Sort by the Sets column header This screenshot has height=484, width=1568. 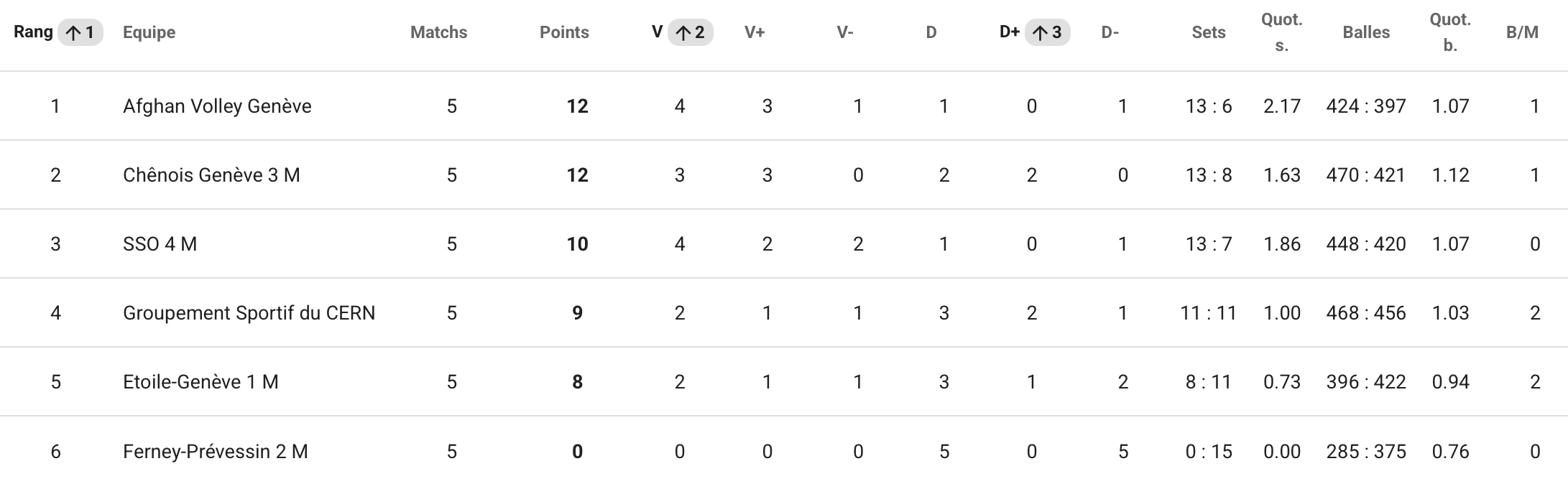pyautogui.click(x=1209, y=32)
